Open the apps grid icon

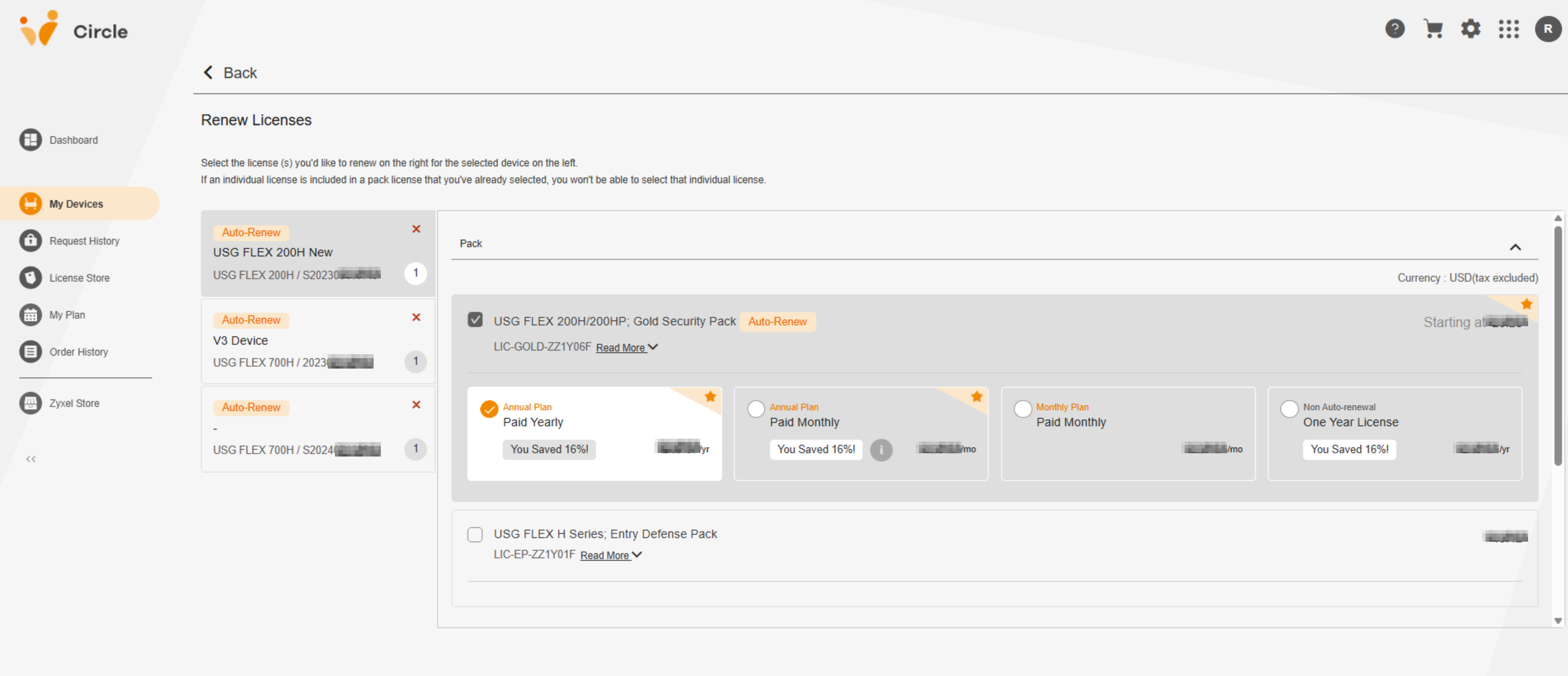point(1508,29)
